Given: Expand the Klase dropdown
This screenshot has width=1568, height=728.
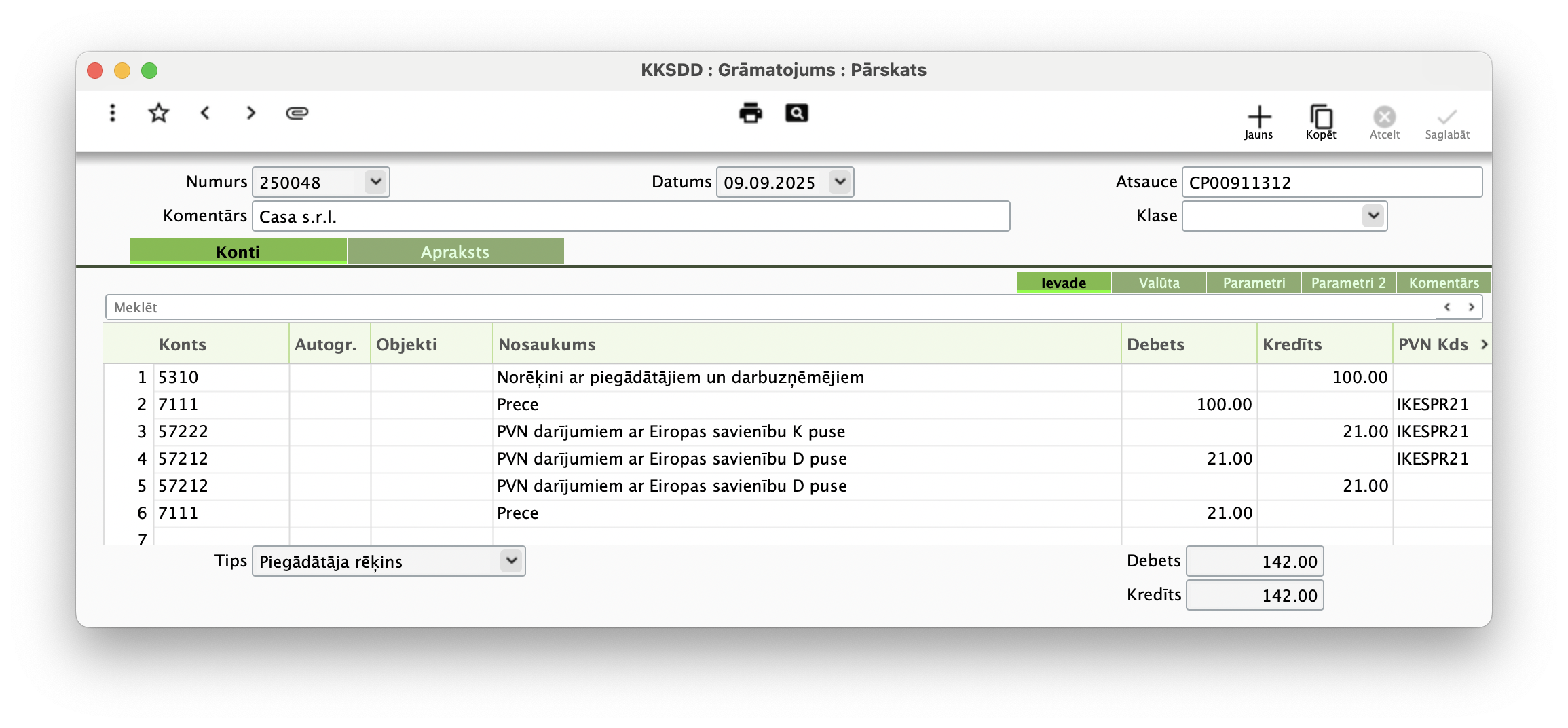Looking at the screenshot, I should click(x=1373, y=216).
